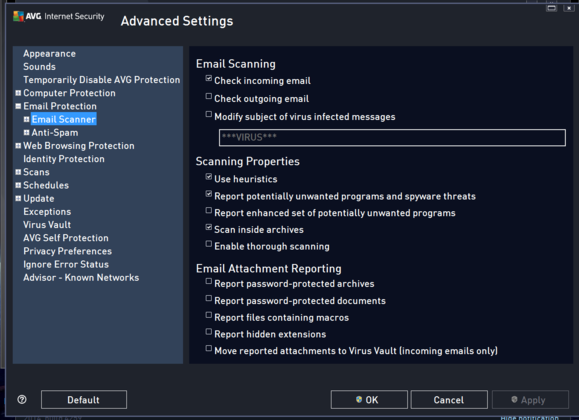Confirm settings with OK button
The image size is (579, 420).
point(369,400)
